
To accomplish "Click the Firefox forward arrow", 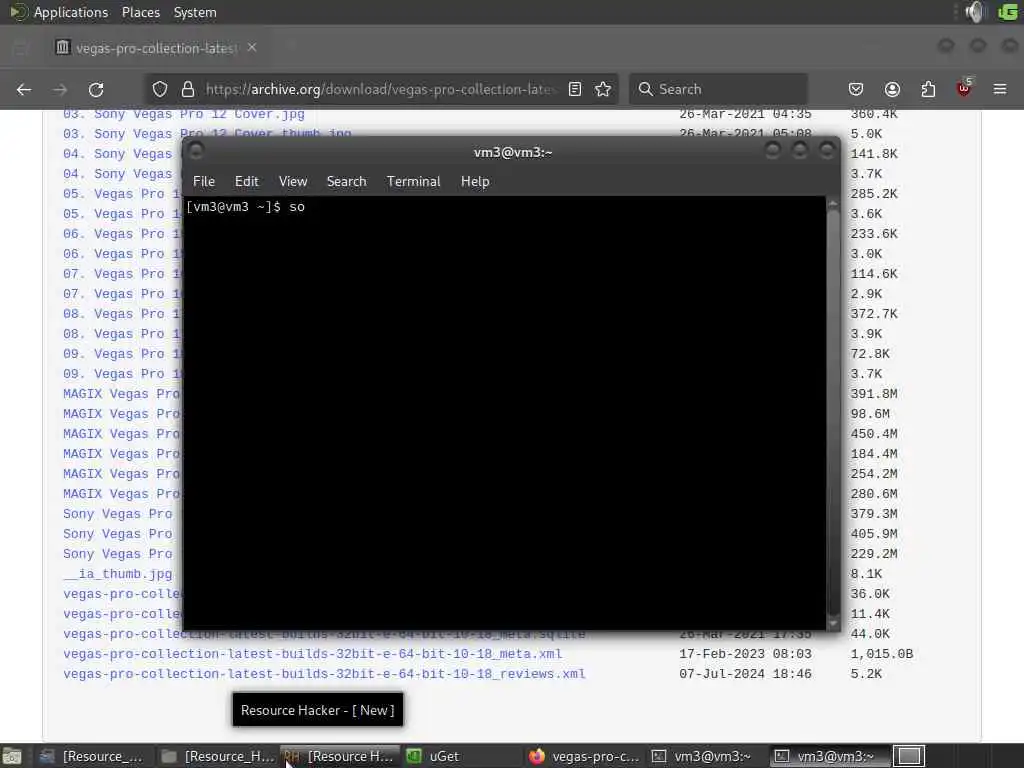I will (60, 89).
